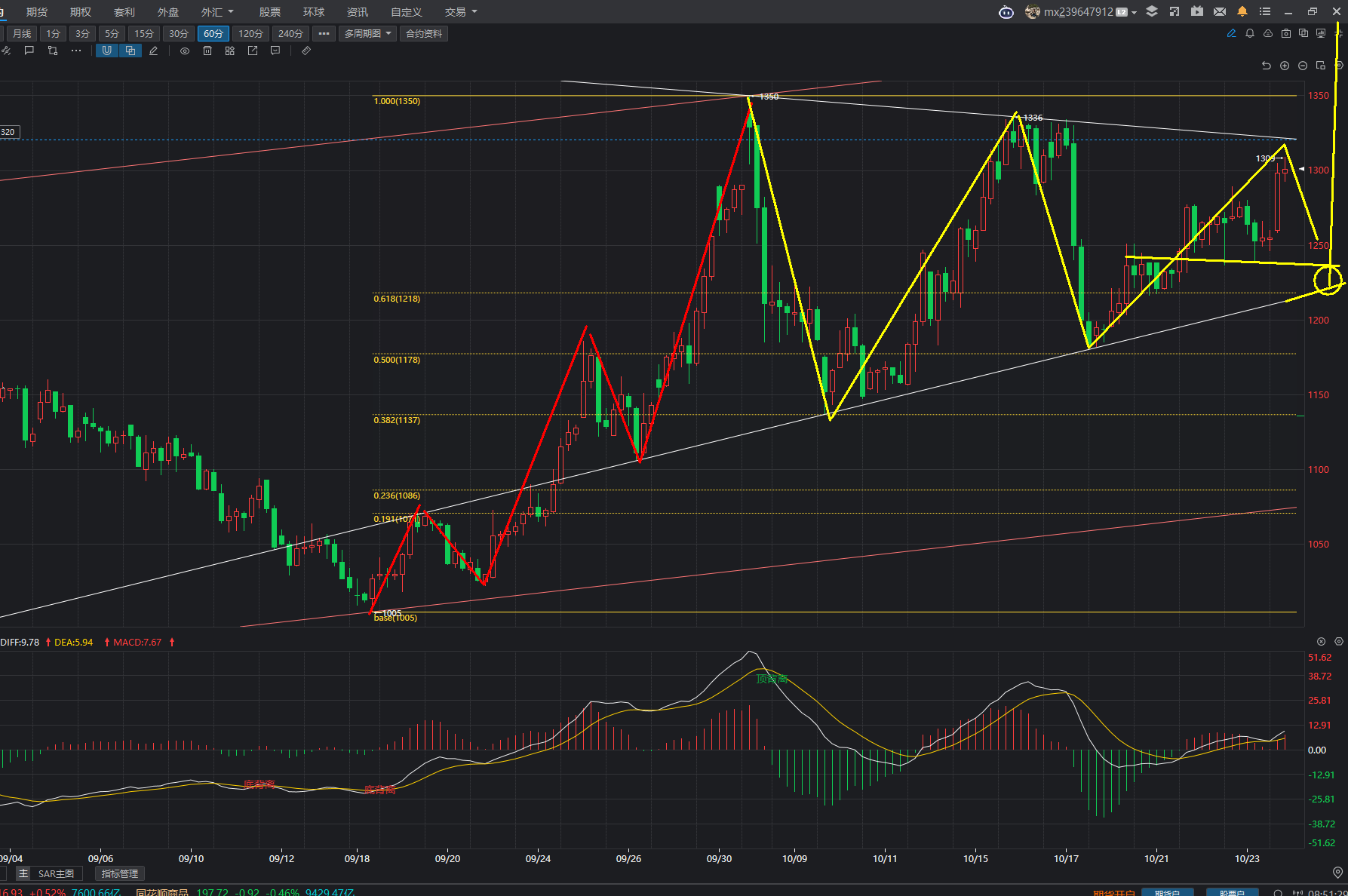This screenshot has height=896, width=1348.
Task: Open the 资讯 menu tab
Action: click(358, 12)
